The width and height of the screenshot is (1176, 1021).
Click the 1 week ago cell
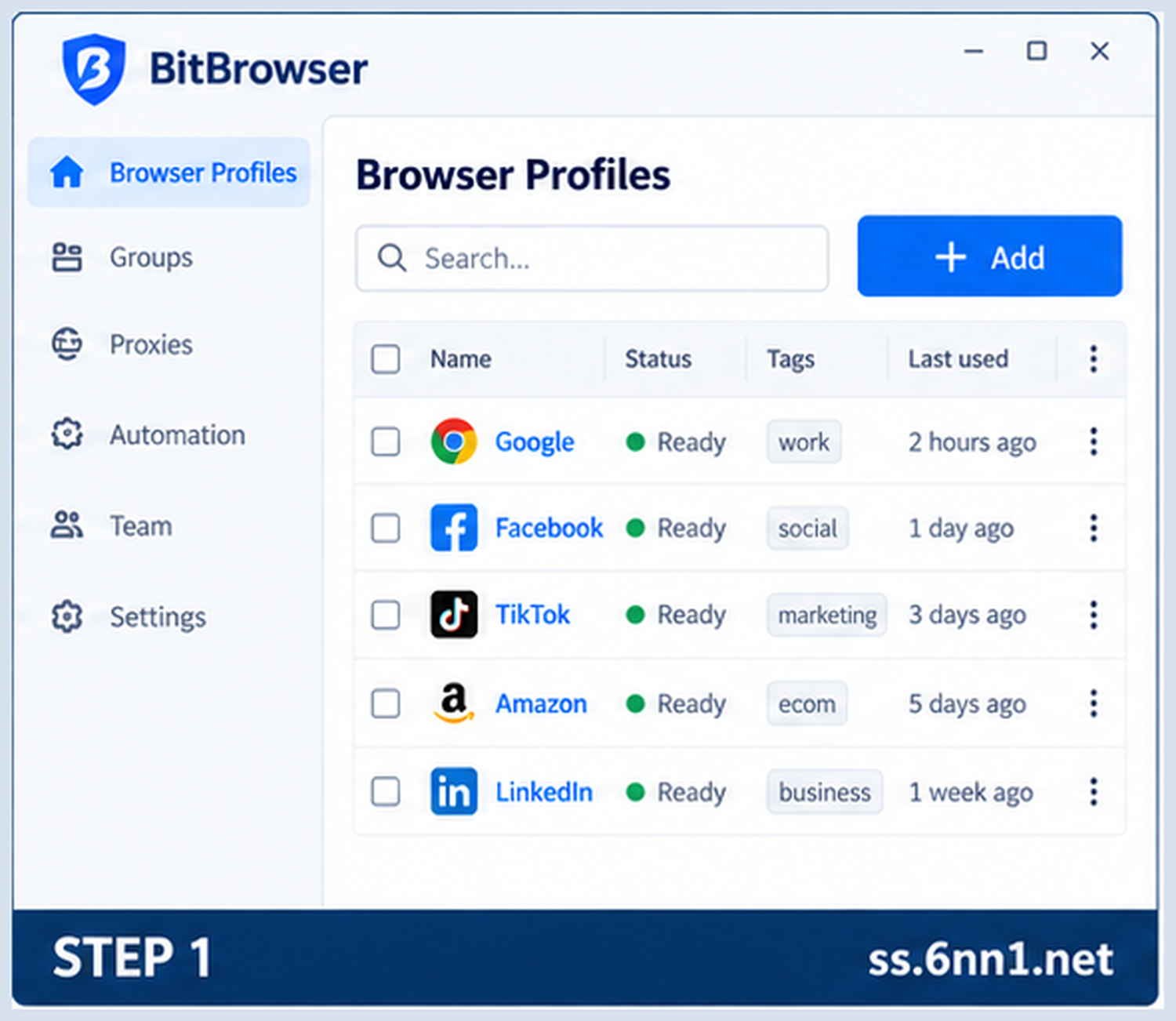[971, 792]
